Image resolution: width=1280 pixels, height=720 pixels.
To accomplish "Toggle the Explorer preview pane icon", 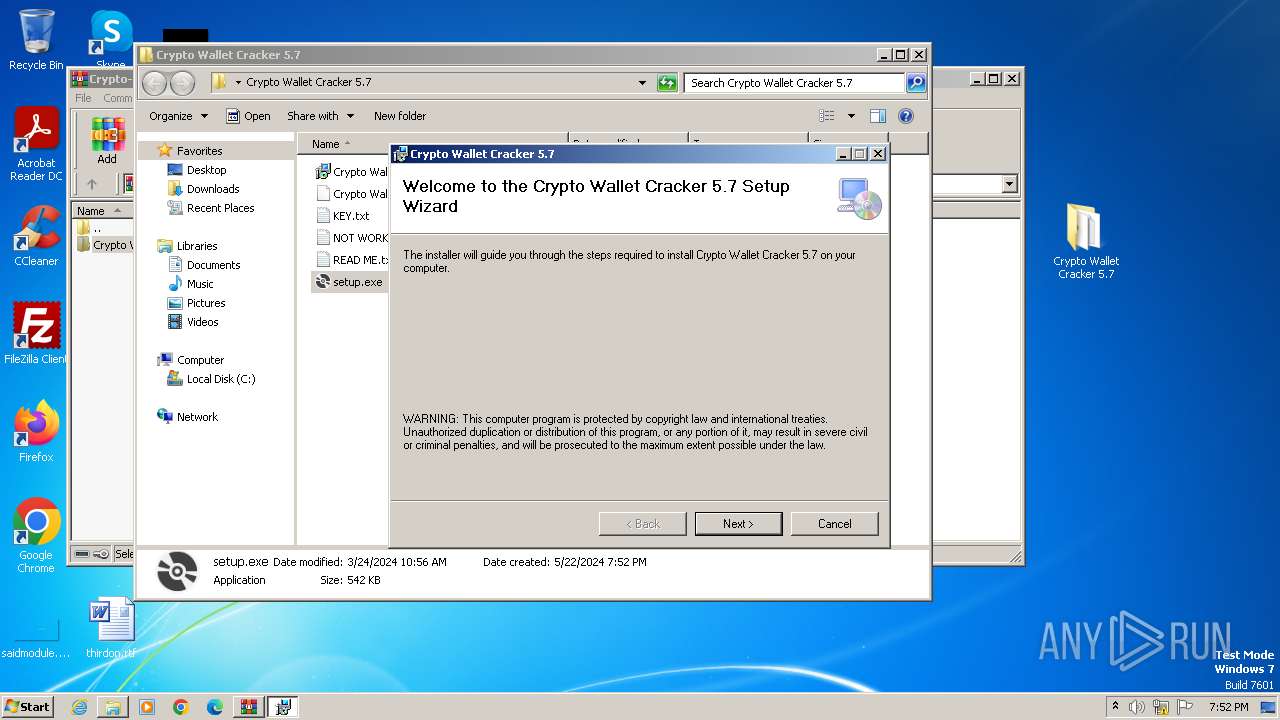I will pos(878,116).
